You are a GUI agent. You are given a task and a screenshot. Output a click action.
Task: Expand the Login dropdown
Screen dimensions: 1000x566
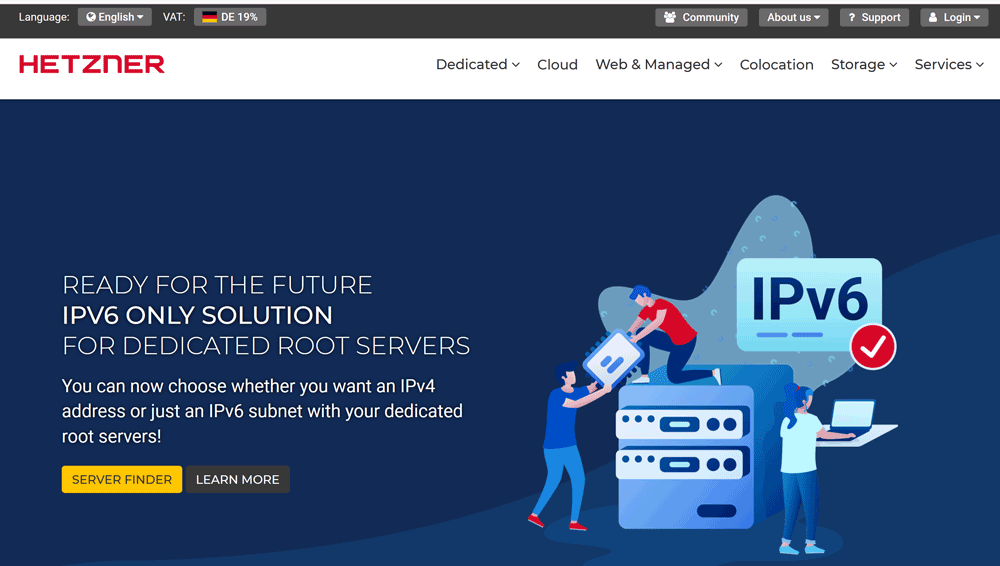(954, 17)
